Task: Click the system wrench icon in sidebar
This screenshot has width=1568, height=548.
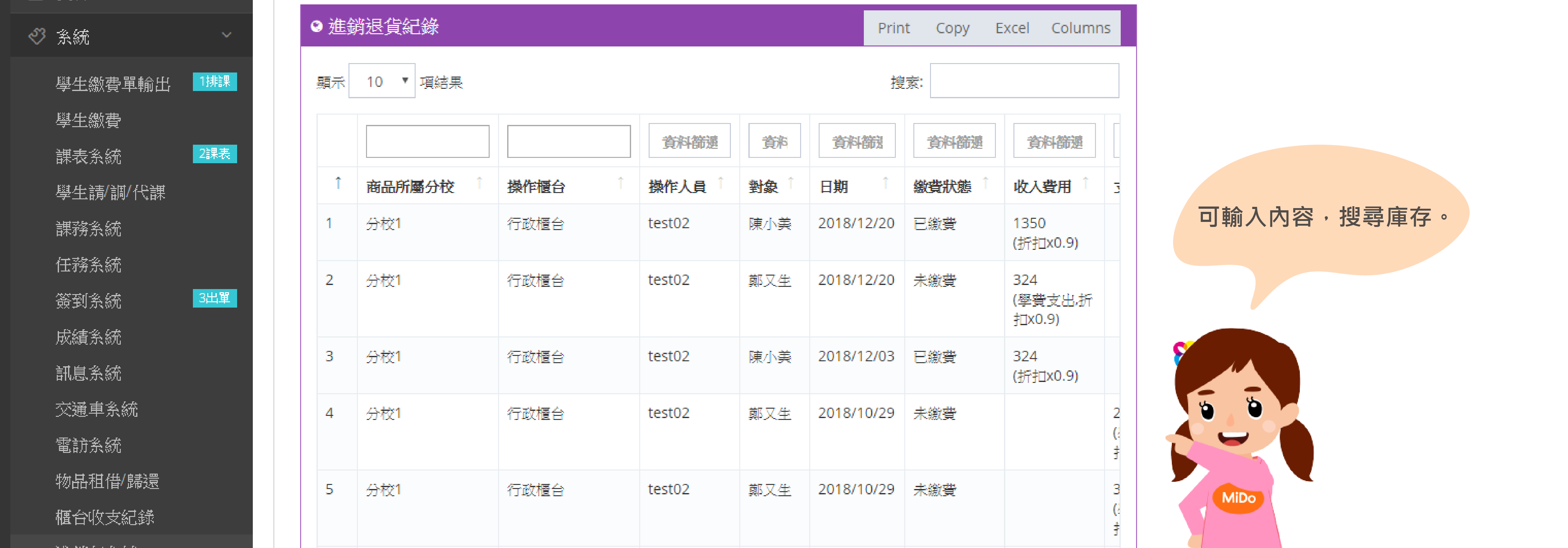Action: coord(37,36)
